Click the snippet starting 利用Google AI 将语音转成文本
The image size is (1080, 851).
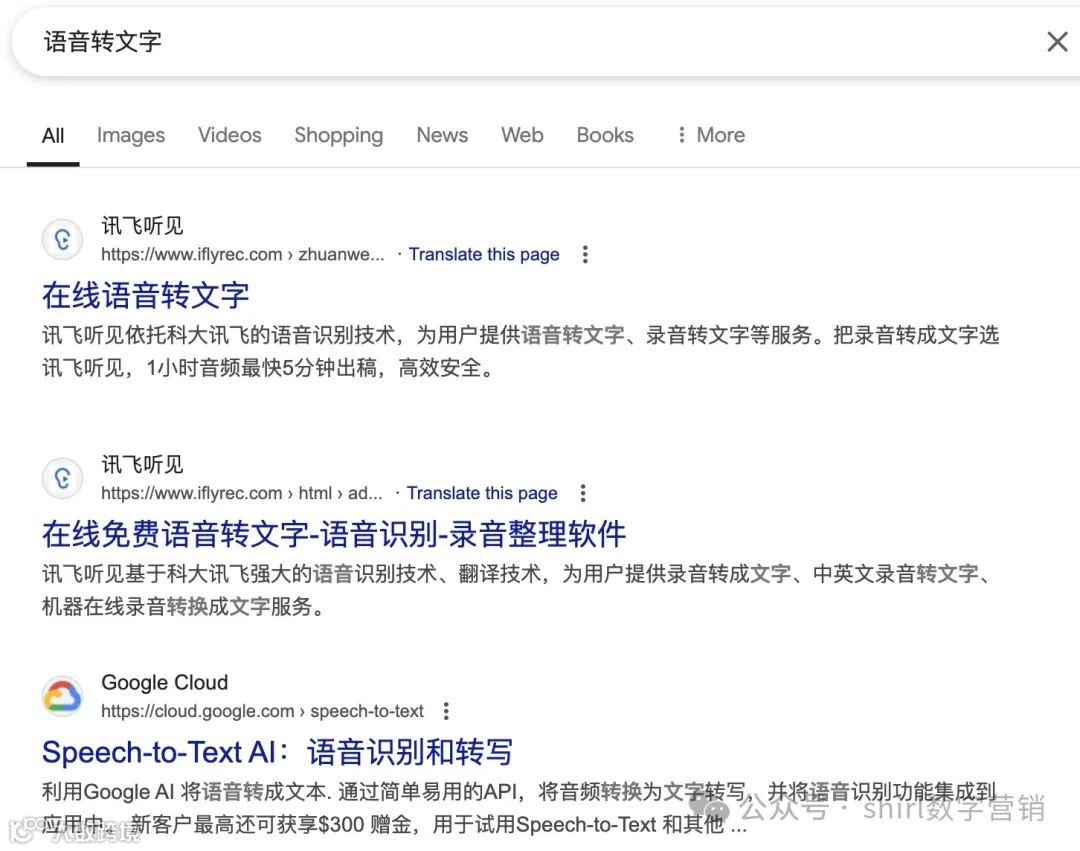tap(521, 808)
